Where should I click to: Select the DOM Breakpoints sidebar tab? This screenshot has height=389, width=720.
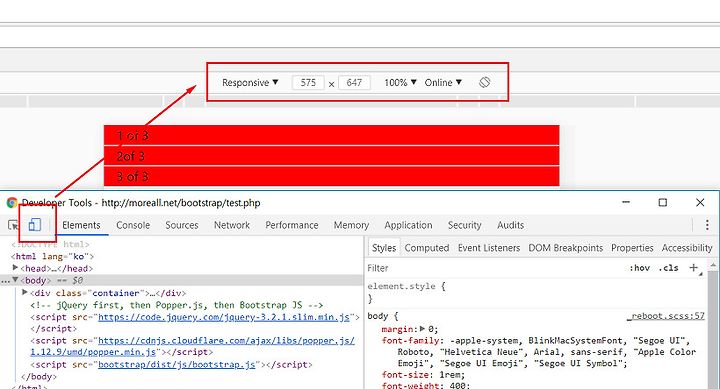pyautogui.click(x=565, y=248)
